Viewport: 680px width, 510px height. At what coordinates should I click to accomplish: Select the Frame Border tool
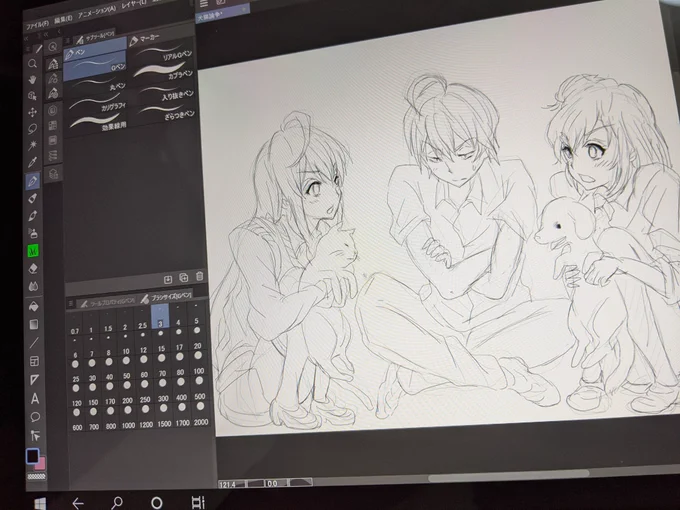[34, 361]
